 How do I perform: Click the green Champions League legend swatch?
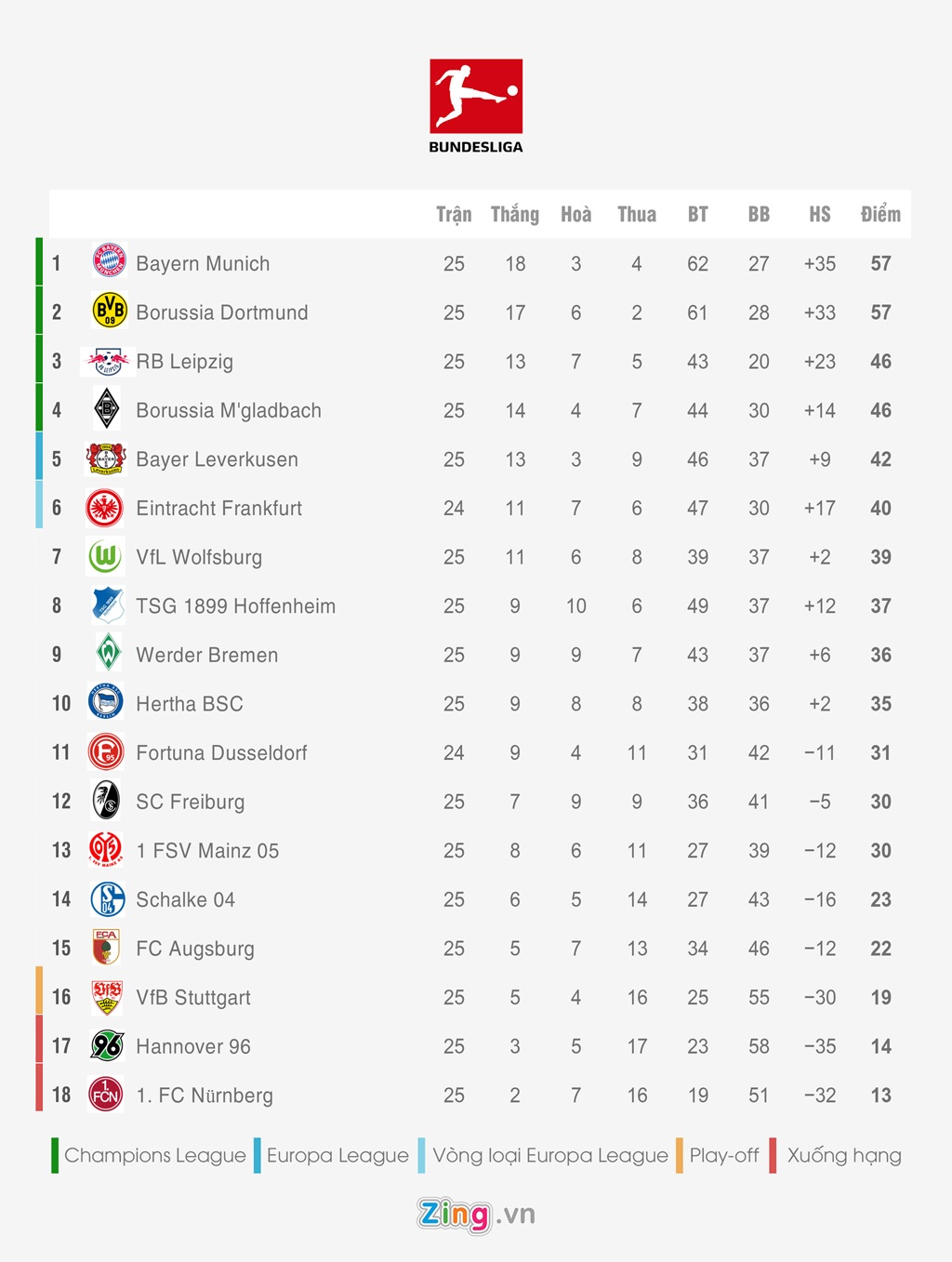pyautogui.click(x=55, y=1155)
